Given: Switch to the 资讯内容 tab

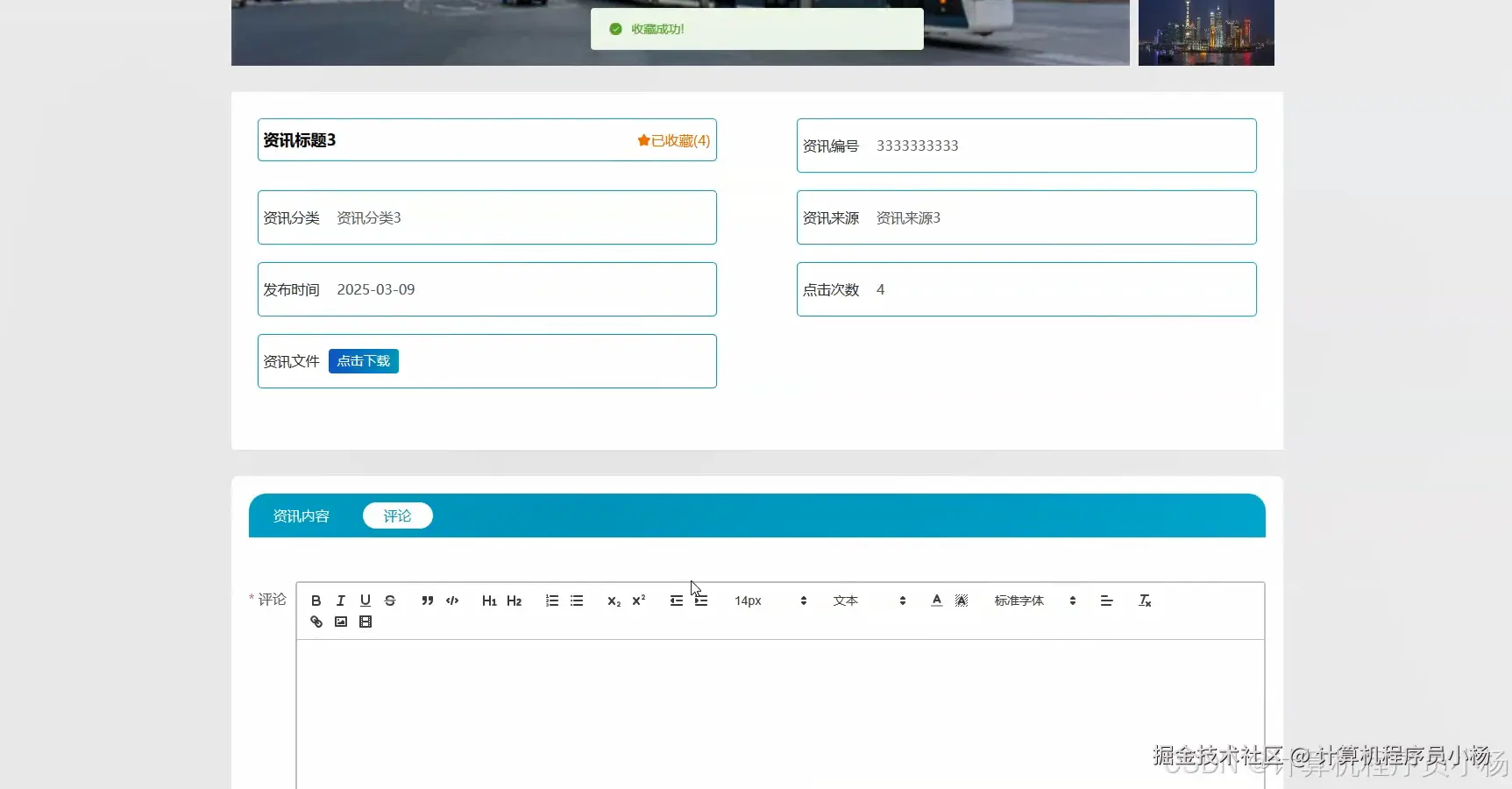Looking at the screenshot, I should [x=301, y=516].
